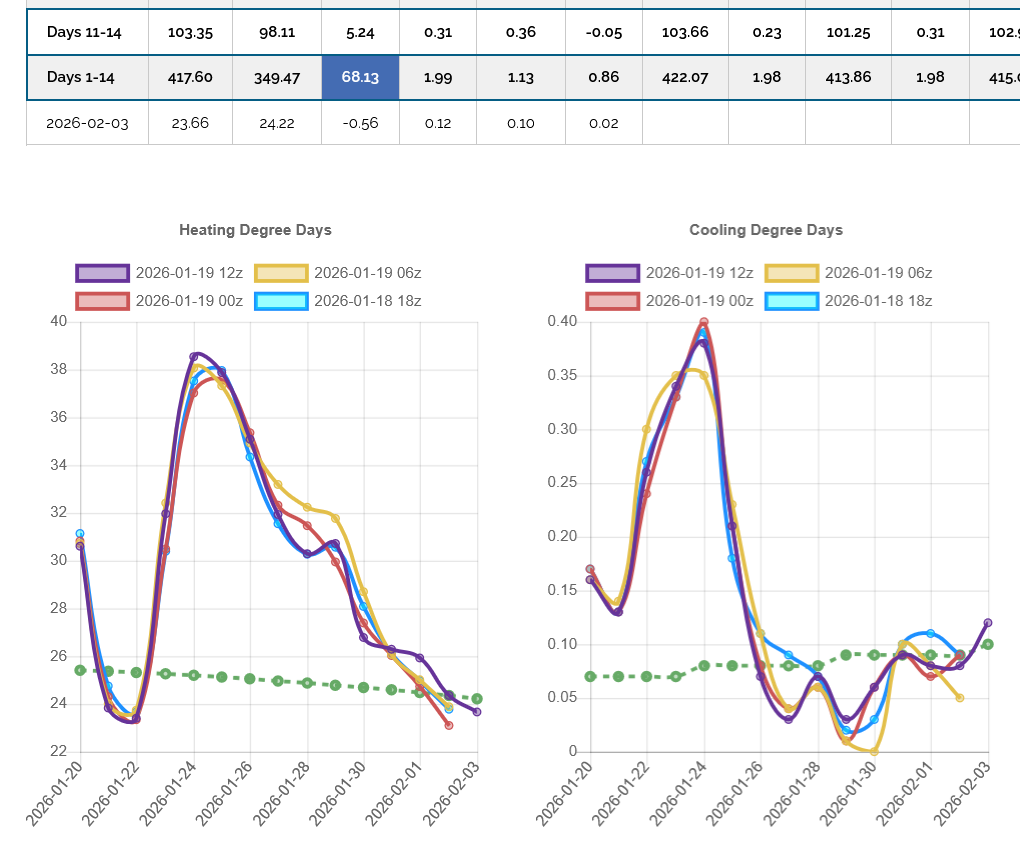Click blue 2026-01-18 18z swatch in Heating legend
Image resolution: width=1020 pixels, height=864 pixels.
point(281,301)
